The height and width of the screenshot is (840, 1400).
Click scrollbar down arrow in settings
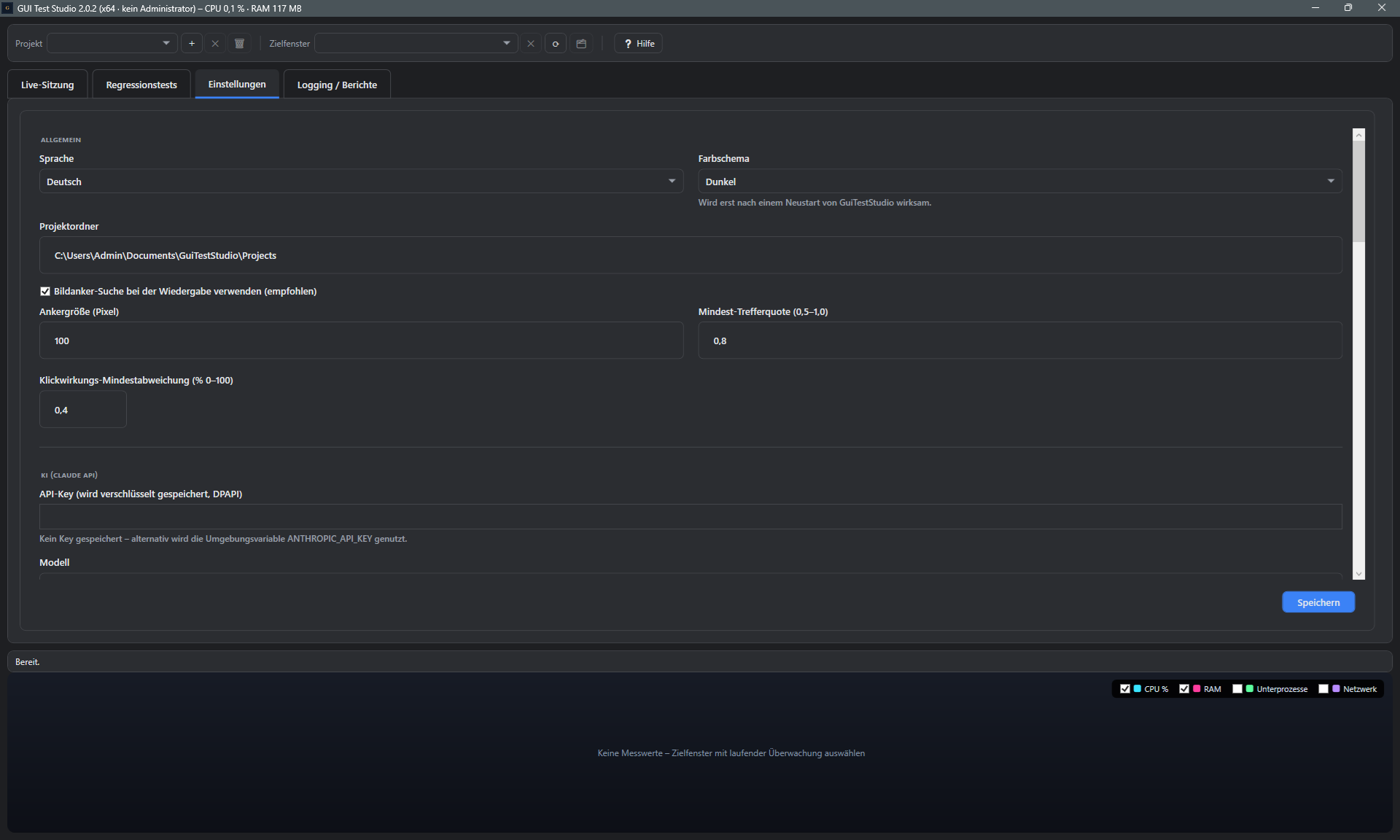1358,575
